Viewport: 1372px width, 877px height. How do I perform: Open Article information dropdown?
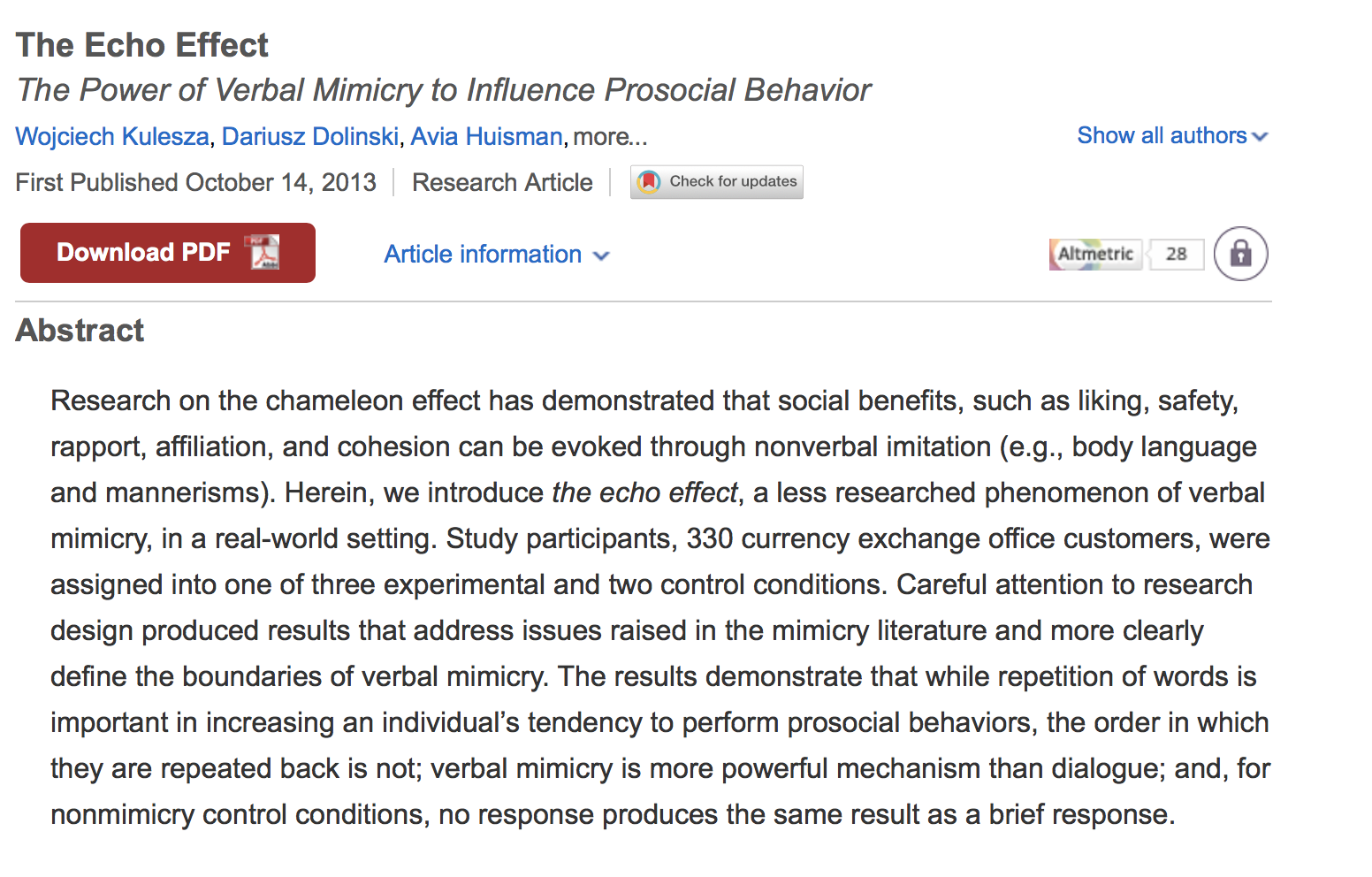pos(497,255)
